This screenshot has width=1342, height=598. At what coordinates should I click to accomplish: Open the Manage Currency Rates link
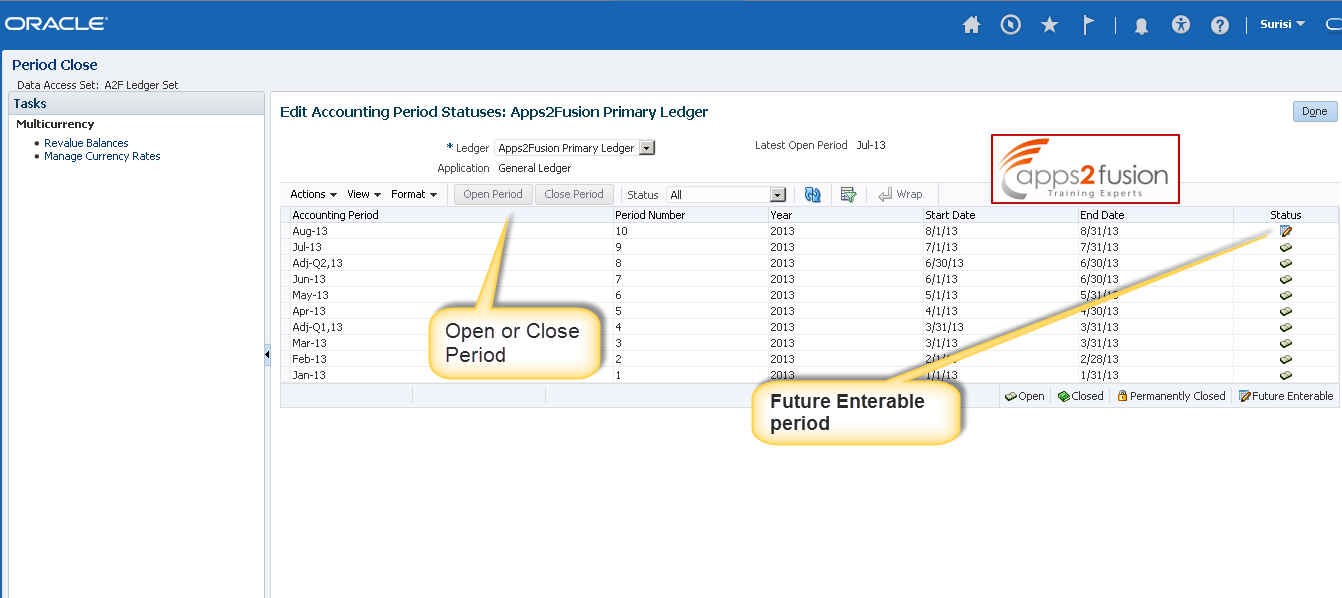tap(102, 156)
